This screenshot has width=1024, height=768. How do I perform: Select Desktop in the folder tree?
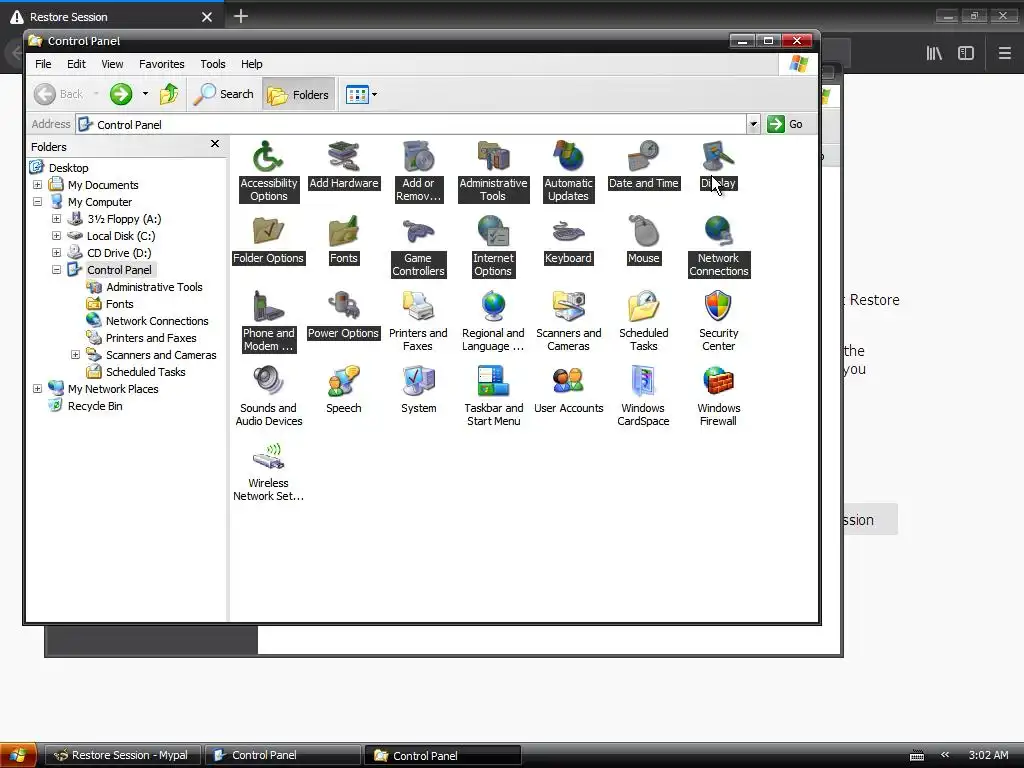[68, 168]
